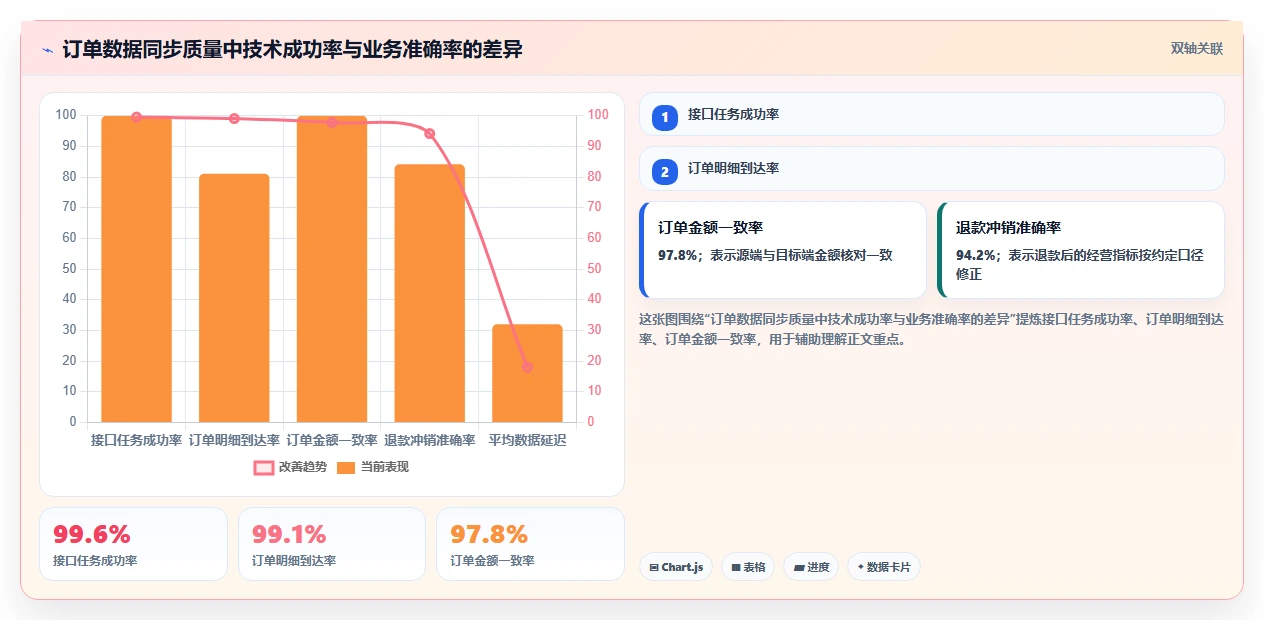Viewport: 1264px width, 620px height.
Task: Click trend line point above 退款冲销准确率
Action: point(429,133)
